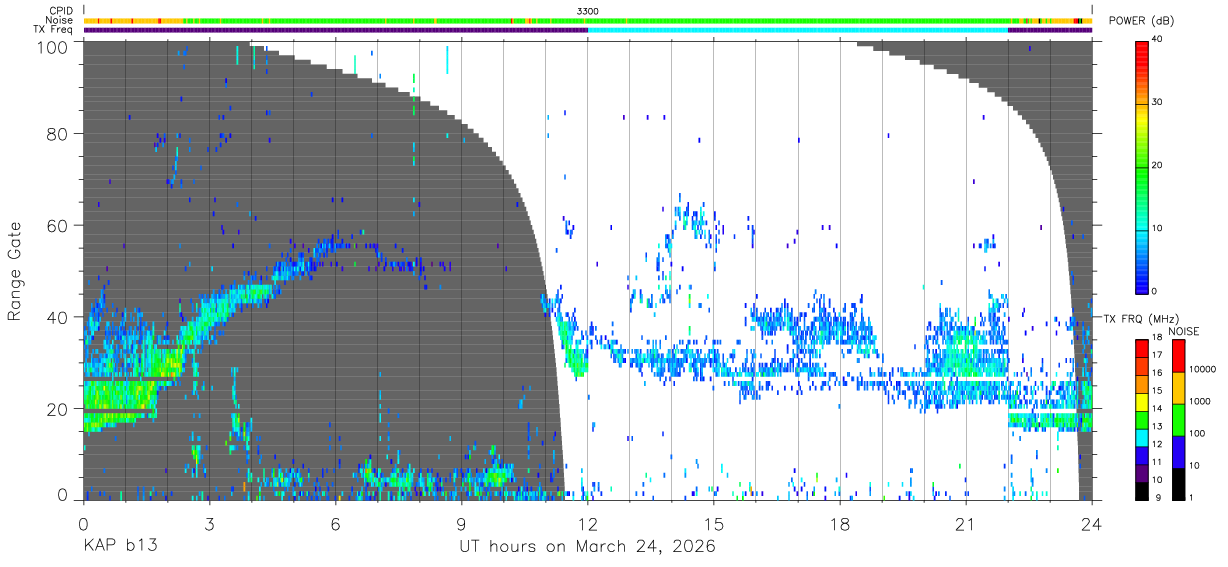Click the TX Freq row label
This screenshot has height=567, width=1228.
tap(54, 29)
